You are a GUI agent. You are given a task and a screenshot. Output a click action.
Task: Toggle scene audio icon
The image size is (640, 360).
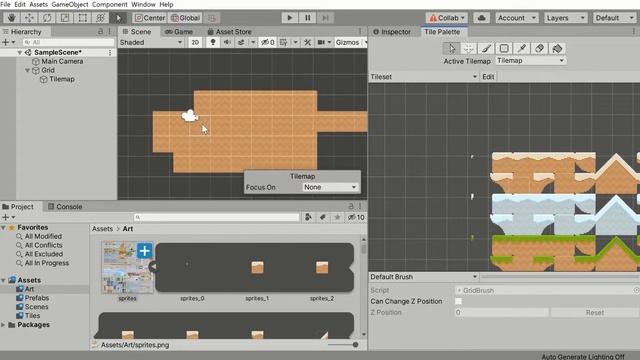coord(227,42)
